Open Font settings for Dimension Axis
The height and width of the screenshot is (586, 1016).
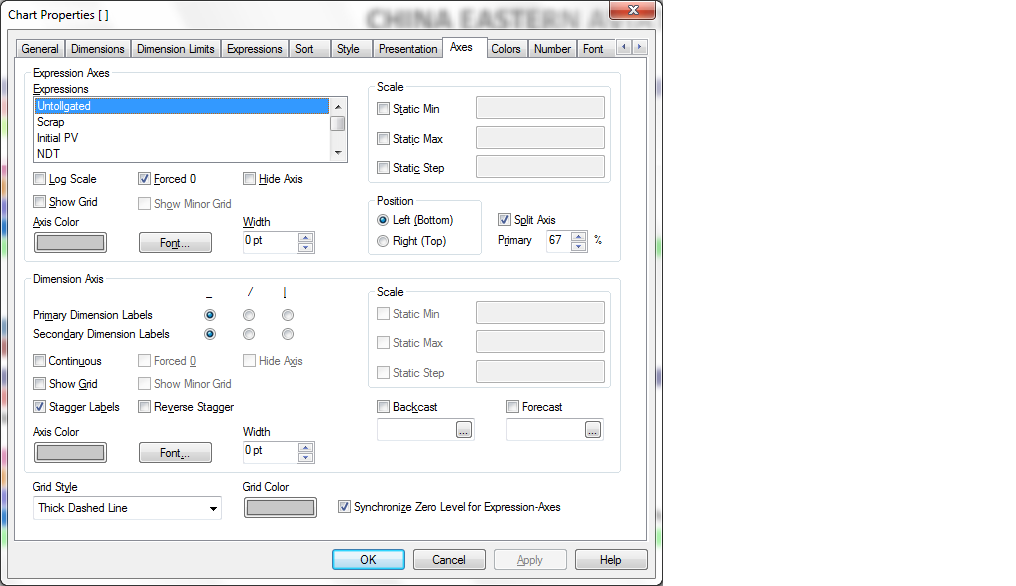tap(175, 452)
